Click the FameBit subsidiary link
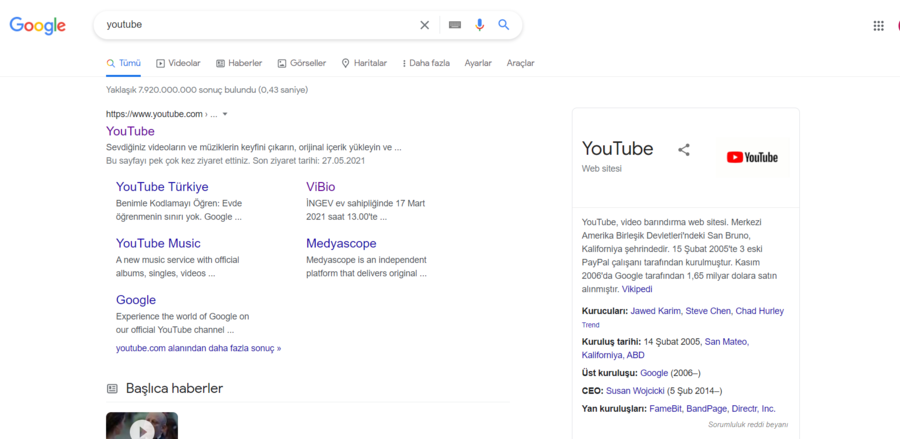 pos(666,409)
